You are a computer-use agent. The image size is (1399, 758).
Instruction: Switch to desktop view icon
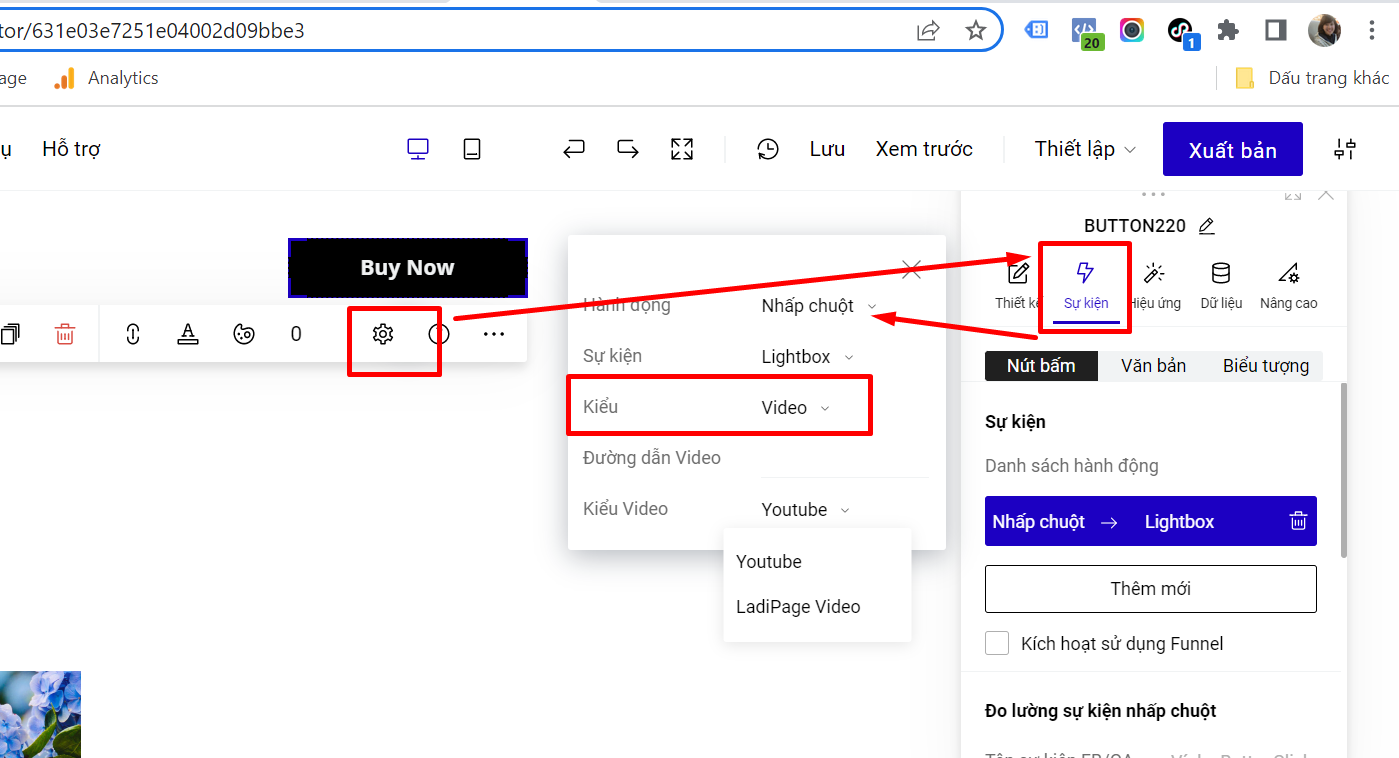coord(418,149)
